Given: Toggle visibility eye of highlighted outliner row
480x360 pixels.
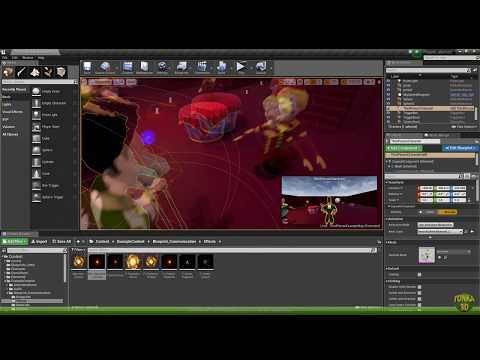Looking at the screenshot, I should [x=388, y=108].
